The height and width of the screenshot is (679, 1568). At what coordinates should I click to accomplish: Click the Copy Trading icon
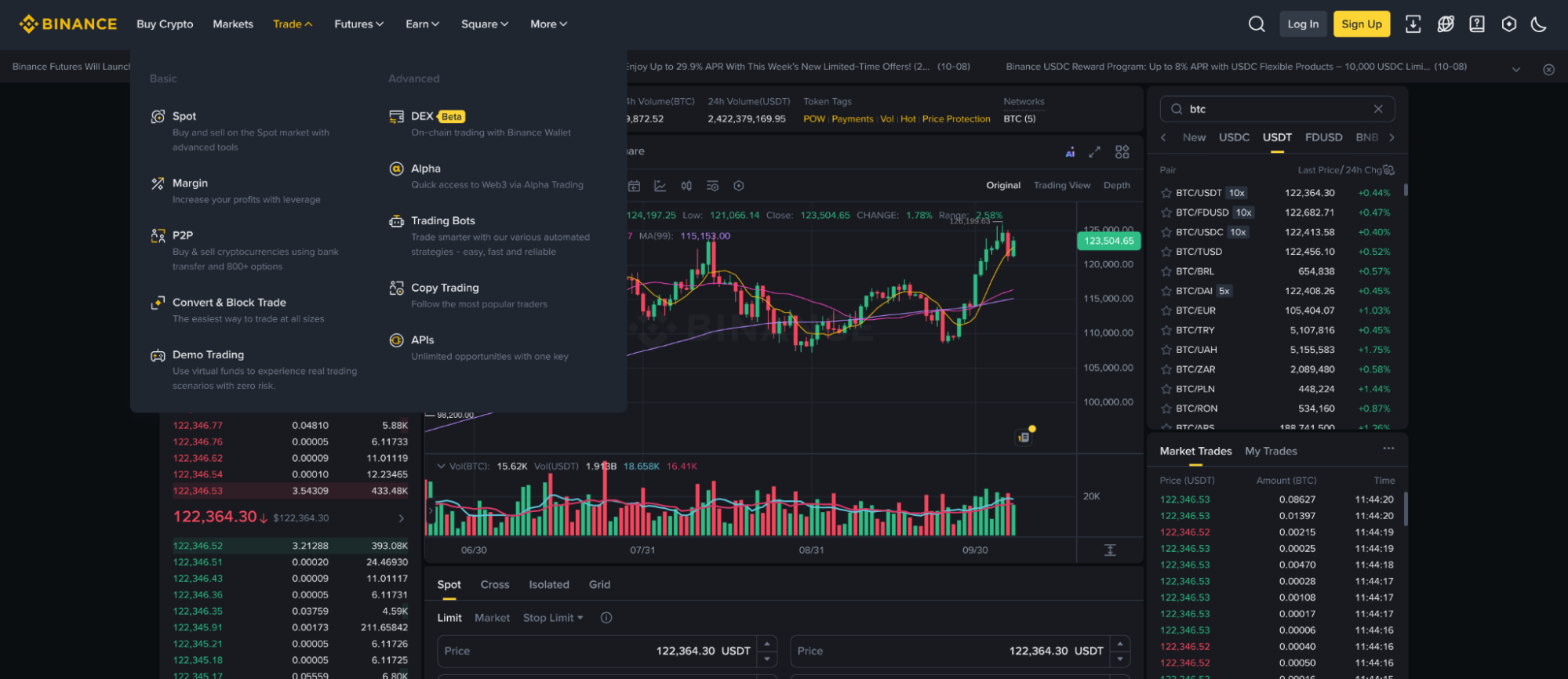[x=396, y=289]
